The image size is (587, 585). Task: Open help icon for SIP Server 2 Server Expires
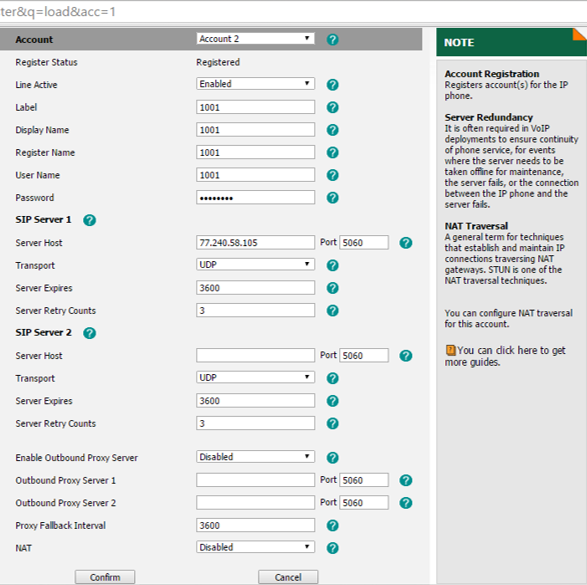point(332,401)
